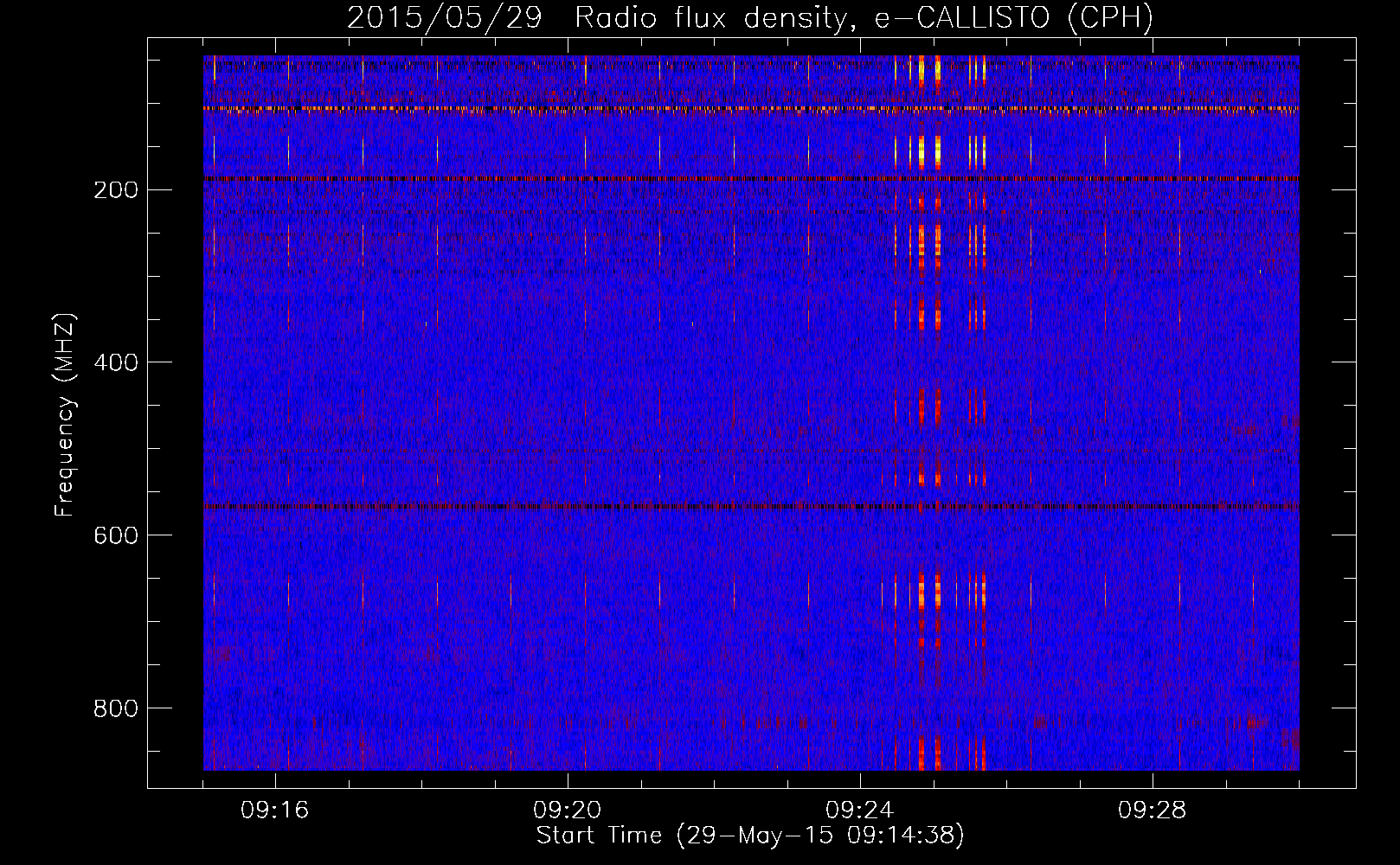Select the 800 frequency tick label
Screen dimensions: 1400x865
pyautogui.click(x=116, y=708)
